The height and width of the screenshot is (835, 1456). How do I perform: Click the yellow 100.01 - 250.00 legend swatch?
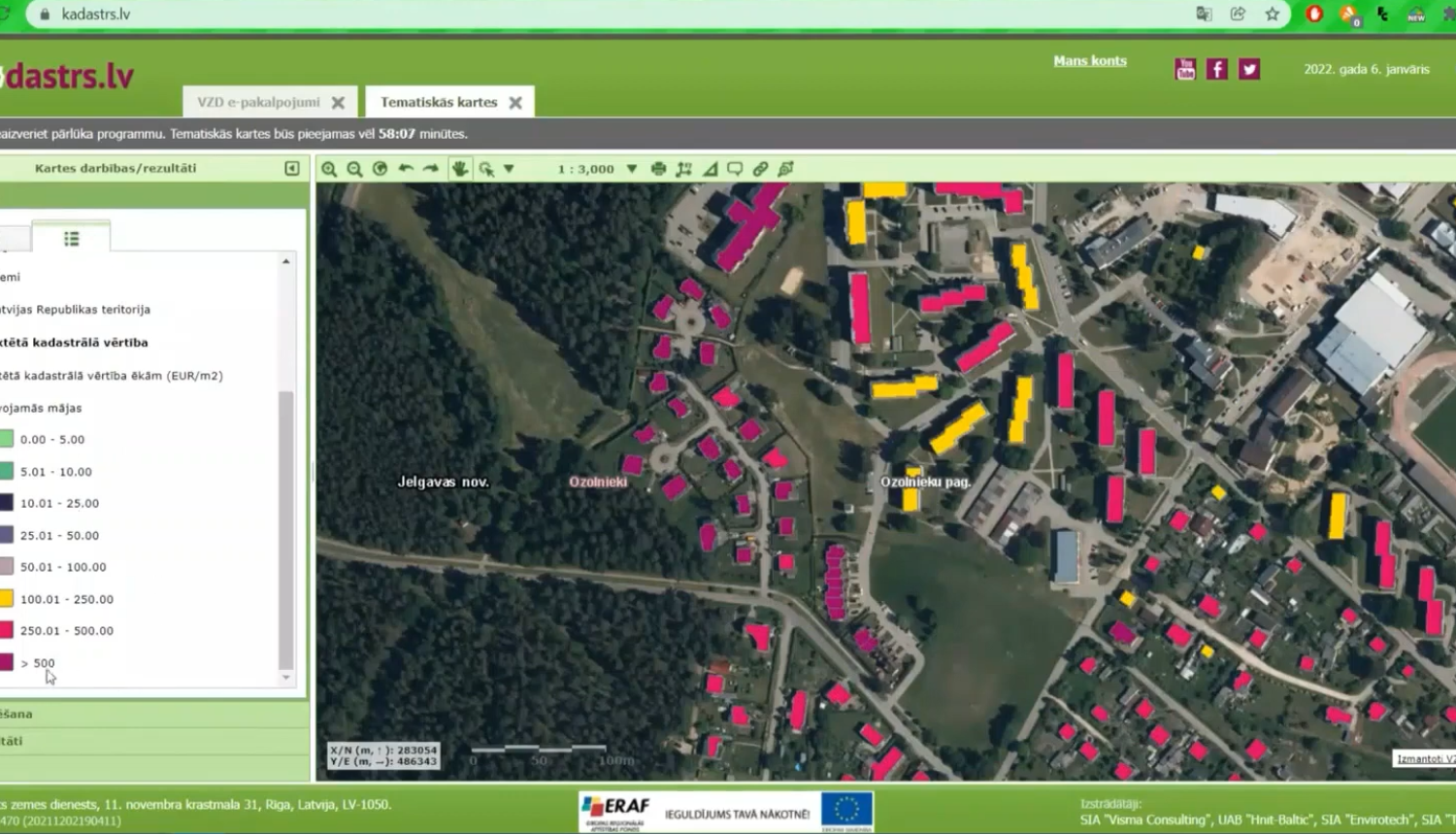(x=7, y=599)
